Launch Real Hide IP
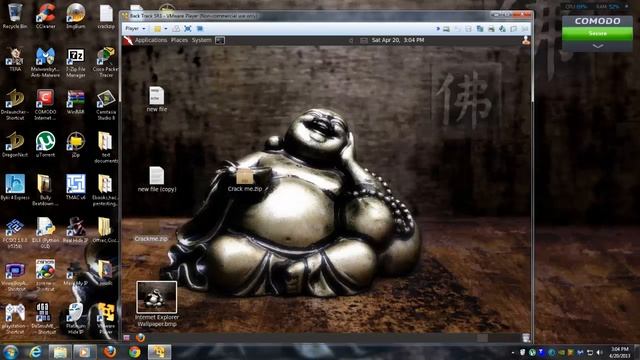This screenshot has width=640, height=360. tap(76, 230)
